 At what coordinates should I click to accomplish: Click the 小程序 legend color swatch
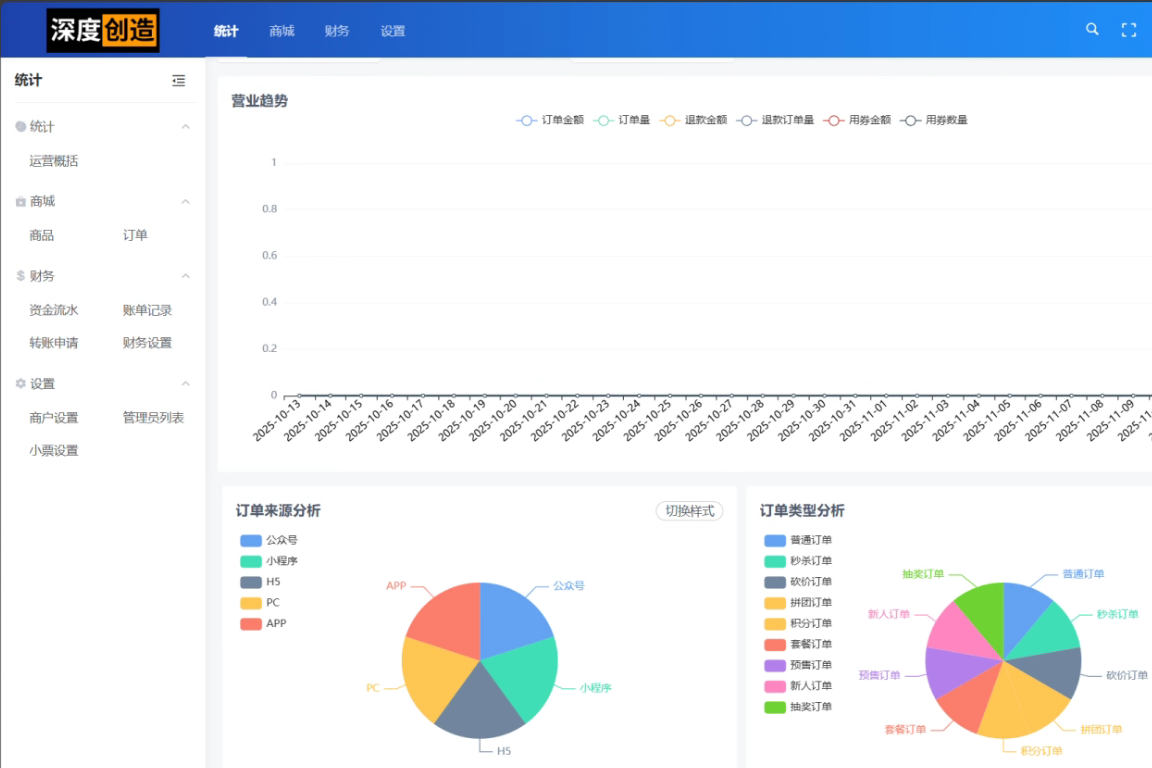click(250, 561)
